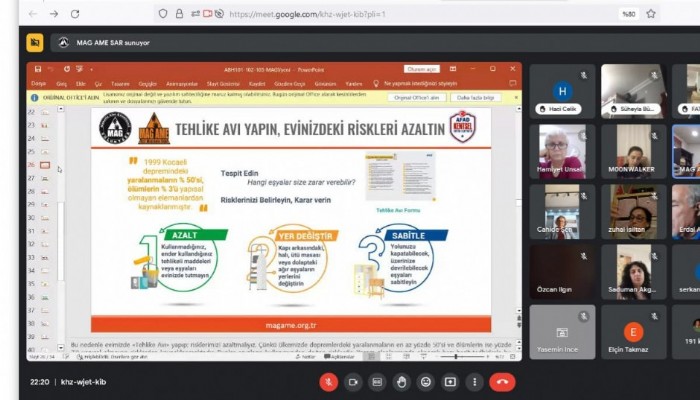Screen dimensions: 700x400
Task: Click the PowerPoint zoom slider
Action: pyautogui.click(x=460, y=357)
